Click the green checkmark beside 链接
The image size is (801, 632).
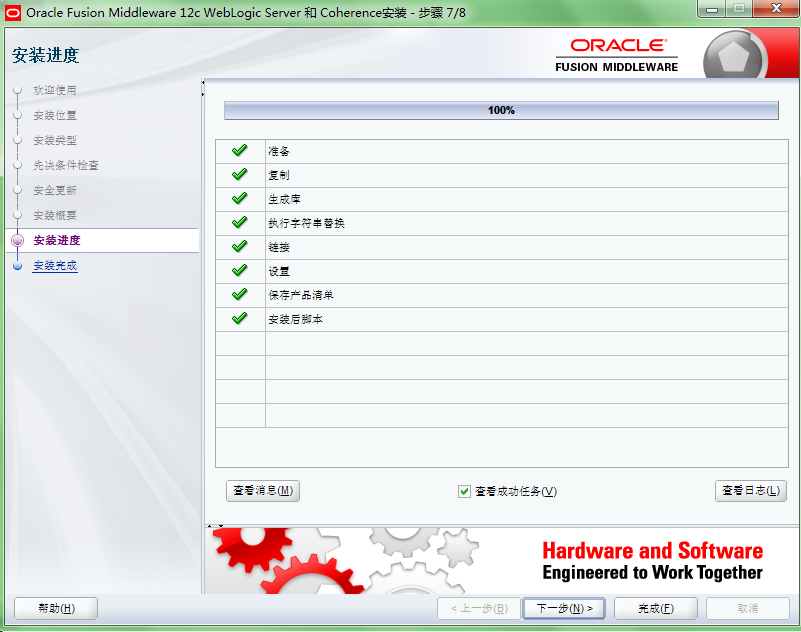240,246
